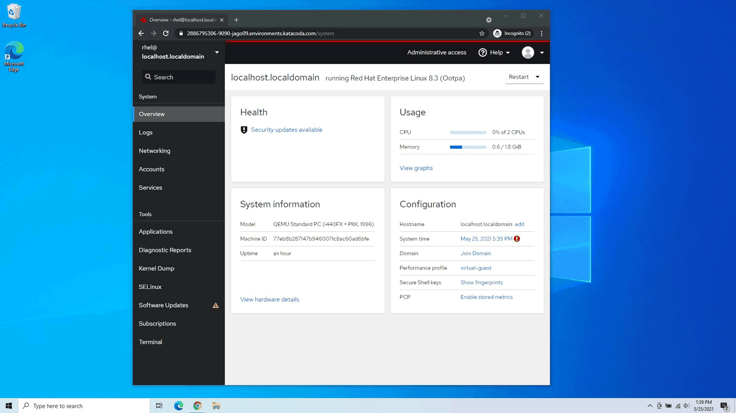Screen dimensions: 736x413
Task: Open Subscriptions page
Action: click(x=179, y=323)
